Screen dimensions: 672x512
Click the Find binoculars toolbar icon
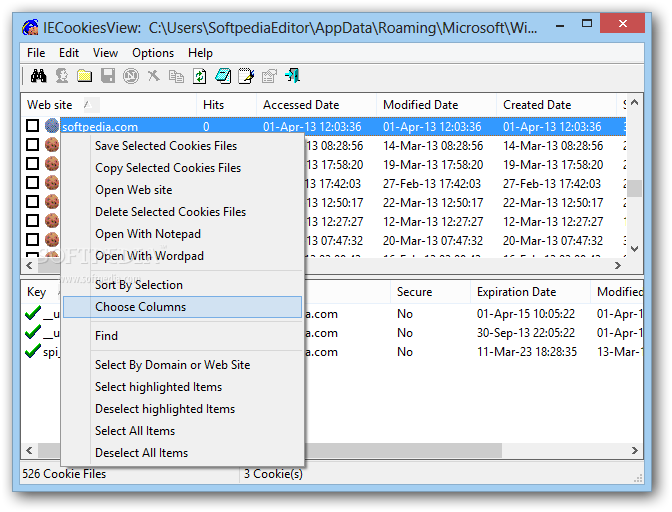coord(39,76)
